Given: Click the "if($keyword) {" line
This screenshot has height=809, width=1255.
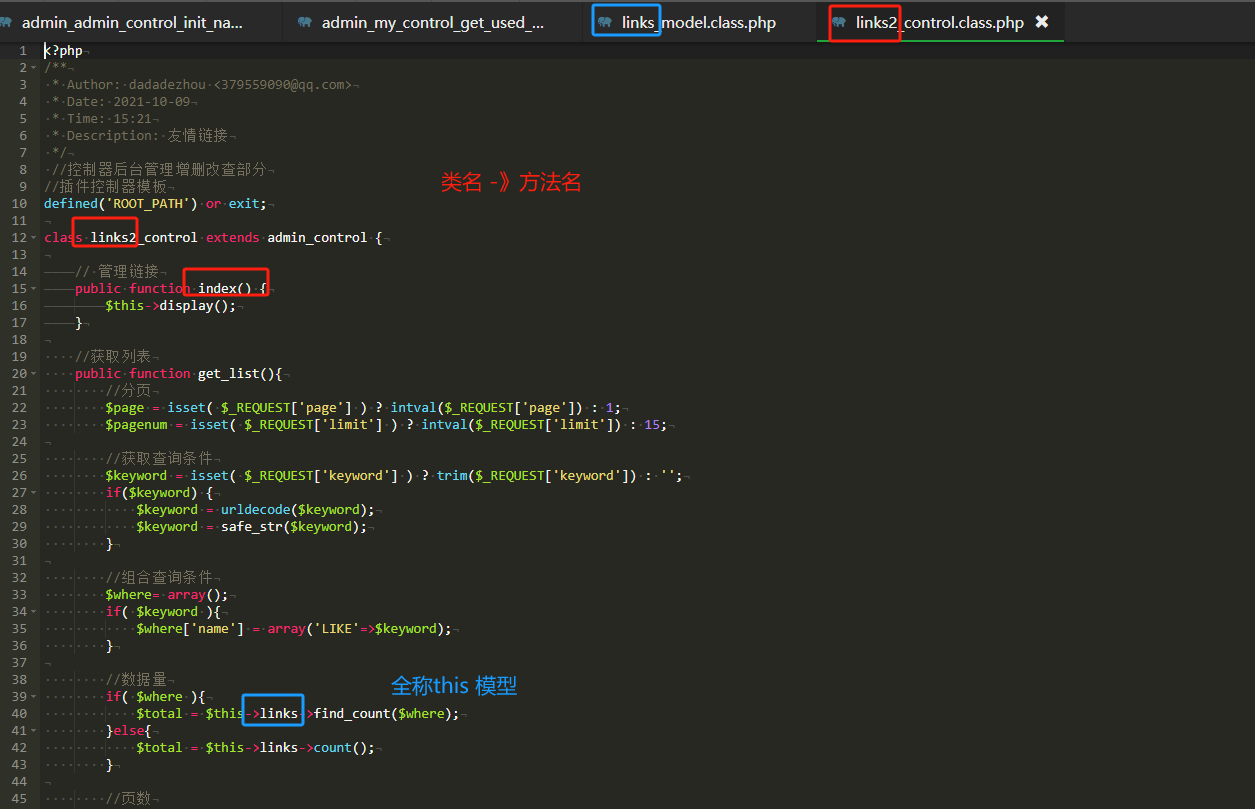Looking at the screenshot, I should pos(158,493).
